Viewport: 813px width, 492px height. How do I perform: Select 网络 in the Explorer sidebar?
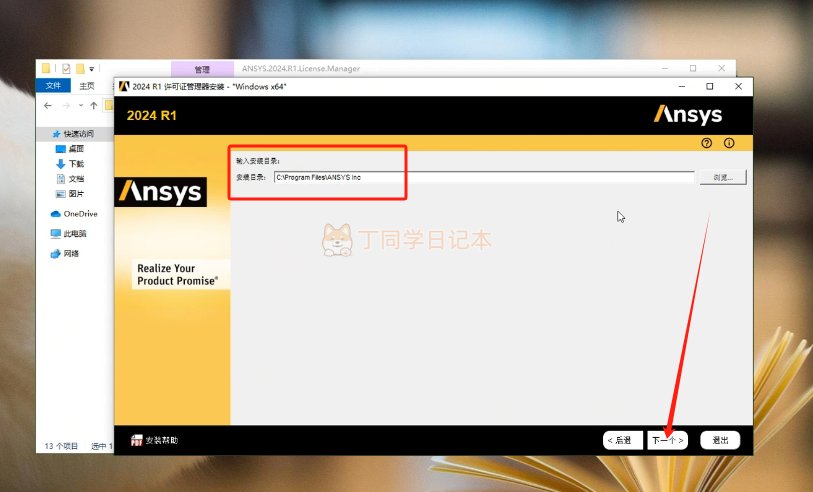click(65, 254)
